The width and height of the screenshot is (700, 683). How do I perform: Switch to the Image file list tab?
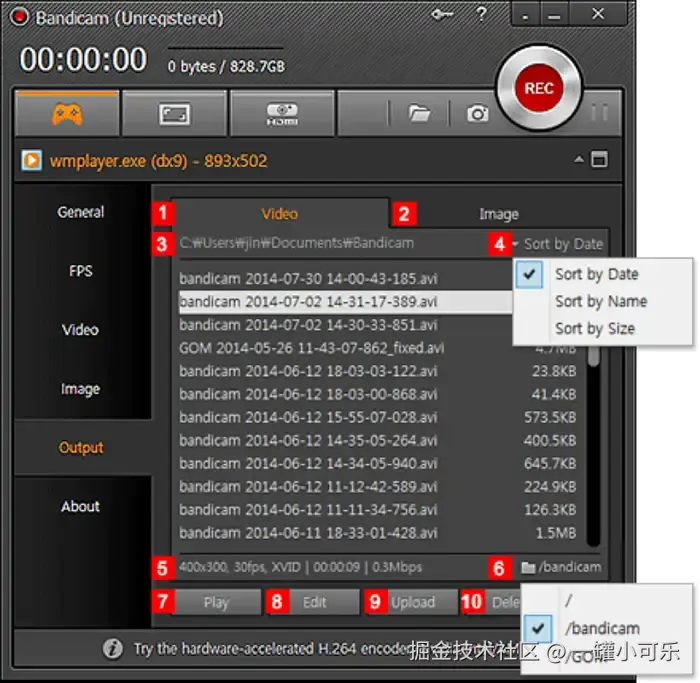click(x=499, y=214)
